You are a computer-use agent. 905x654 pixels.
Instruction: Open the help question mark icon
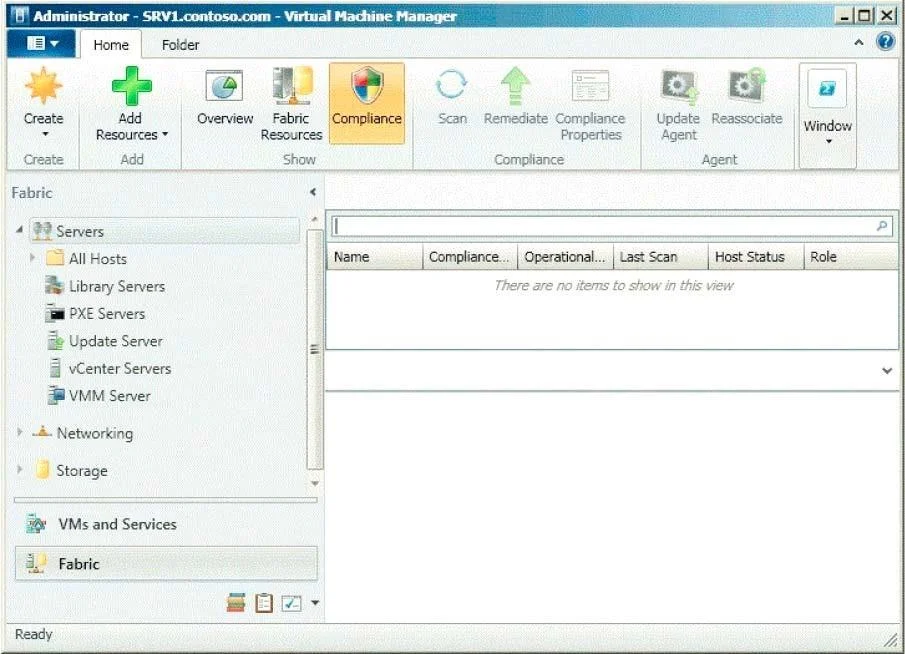885,42
